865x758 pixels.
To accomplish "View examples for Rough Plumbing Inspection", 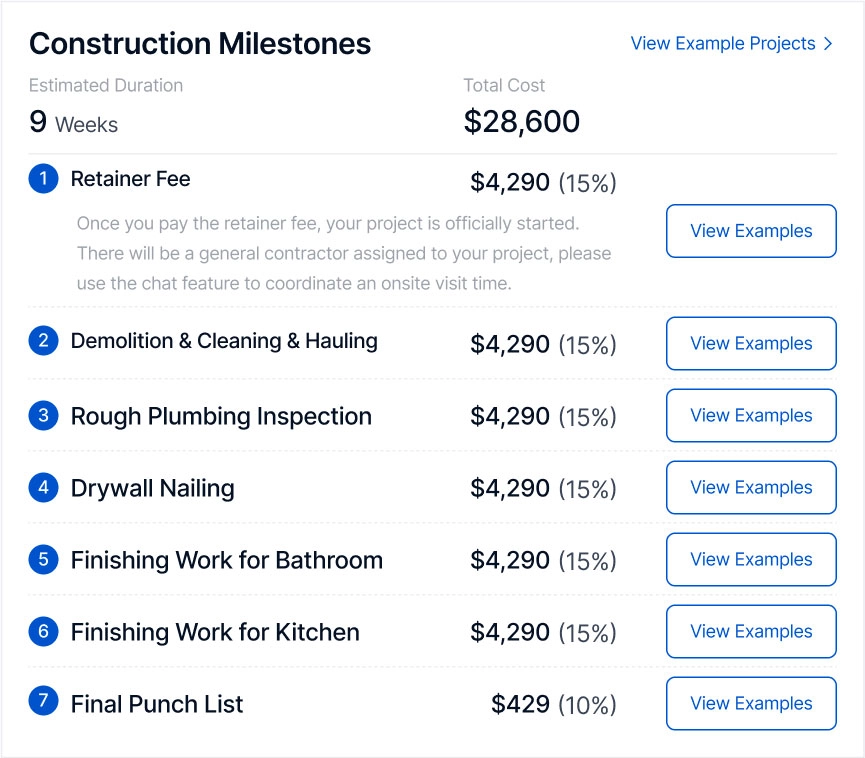I will tap(751, 415).
